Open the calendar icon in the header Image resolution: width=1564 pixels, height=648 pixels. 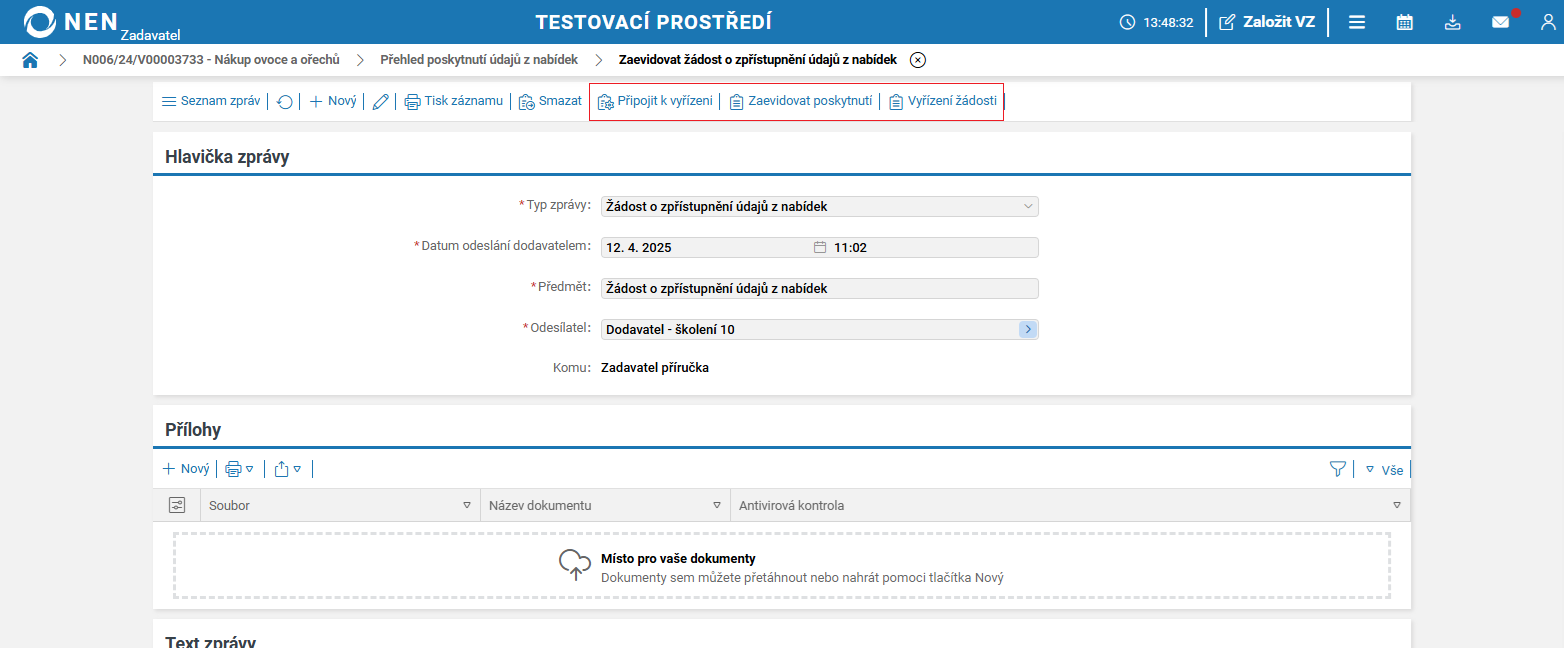[1404, 21]
